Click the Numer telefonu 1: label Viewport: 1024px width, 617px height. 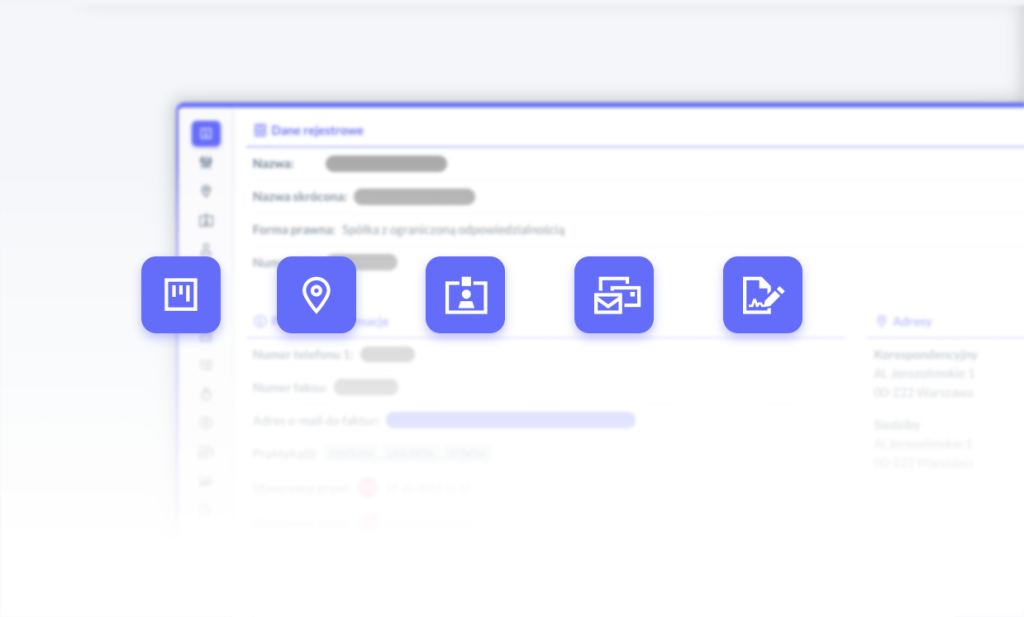[x=302, y=355]
